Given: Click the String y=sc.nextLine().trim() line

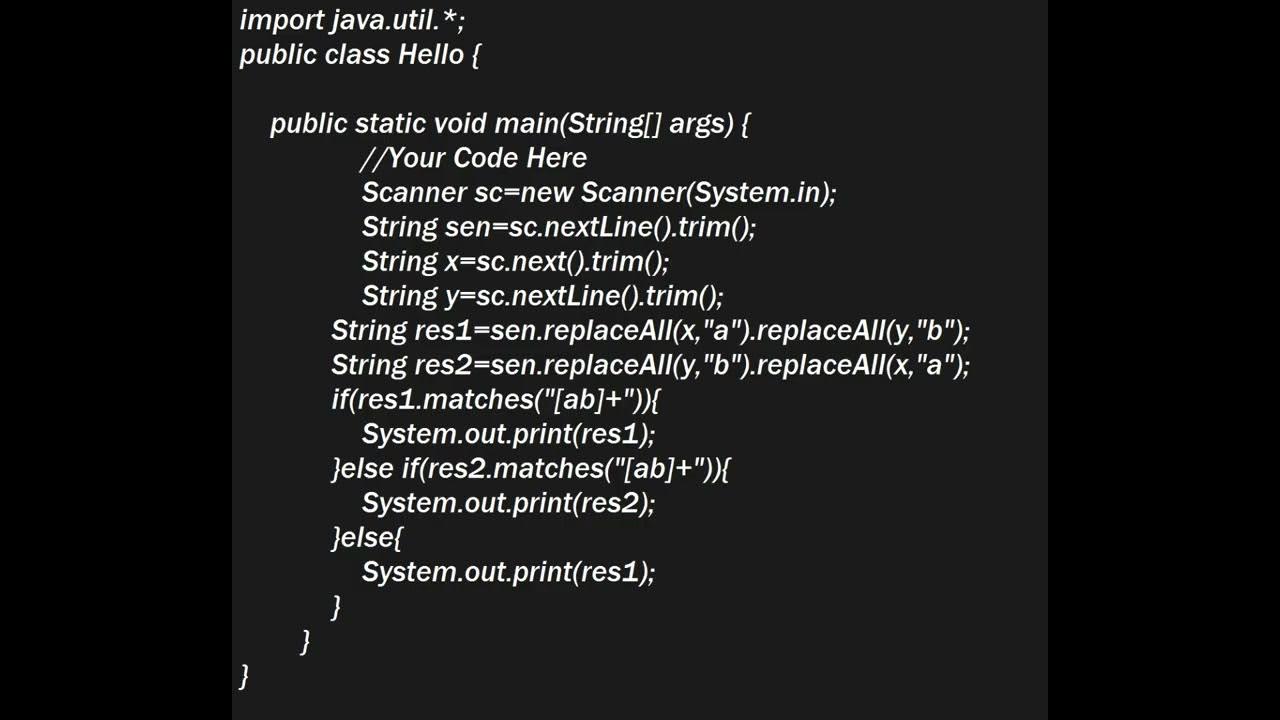Looking at the screenshot, I should coord(542,296).
